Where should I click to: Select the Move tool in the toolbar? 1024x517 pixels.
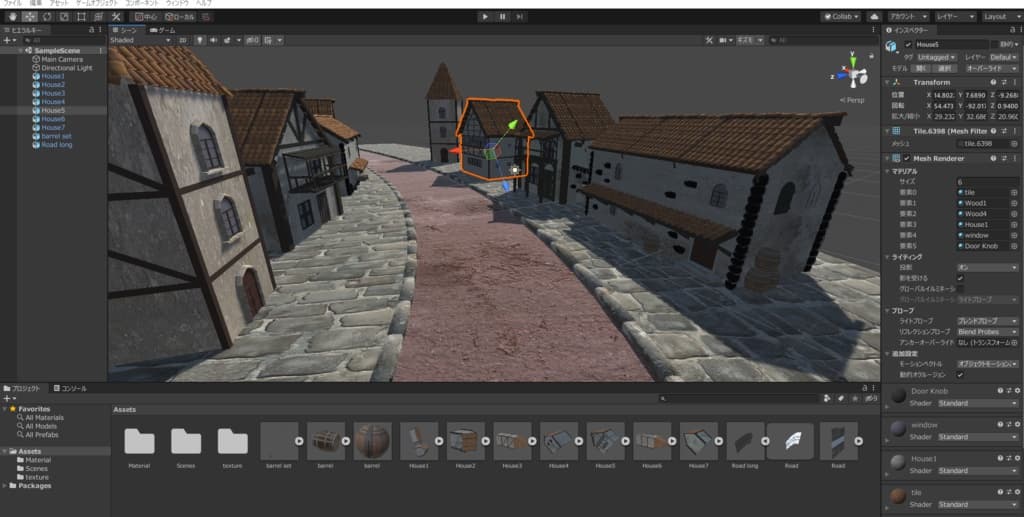tap(29, 17)
